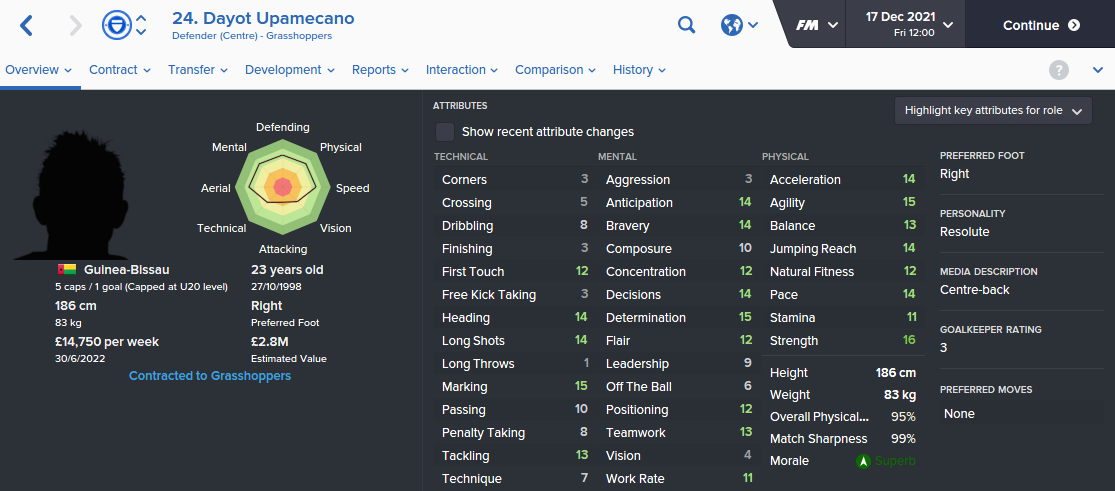The height and width of the screenshot is (491, 1115).
Task: Click the Superb morale arrow icon
Action: 863,461
